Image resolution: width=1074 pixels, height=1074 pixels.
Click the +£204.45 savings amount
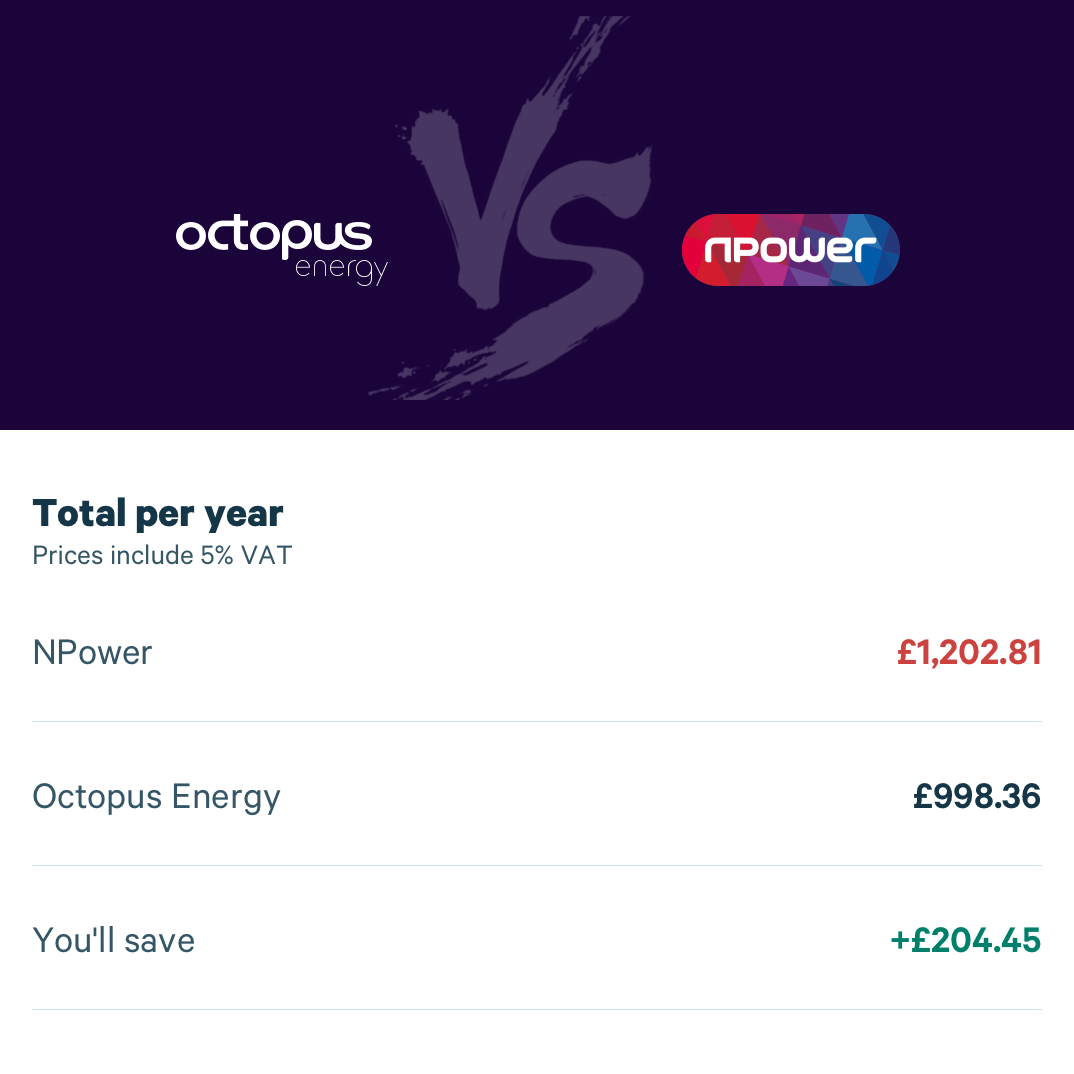coord(966,940)
